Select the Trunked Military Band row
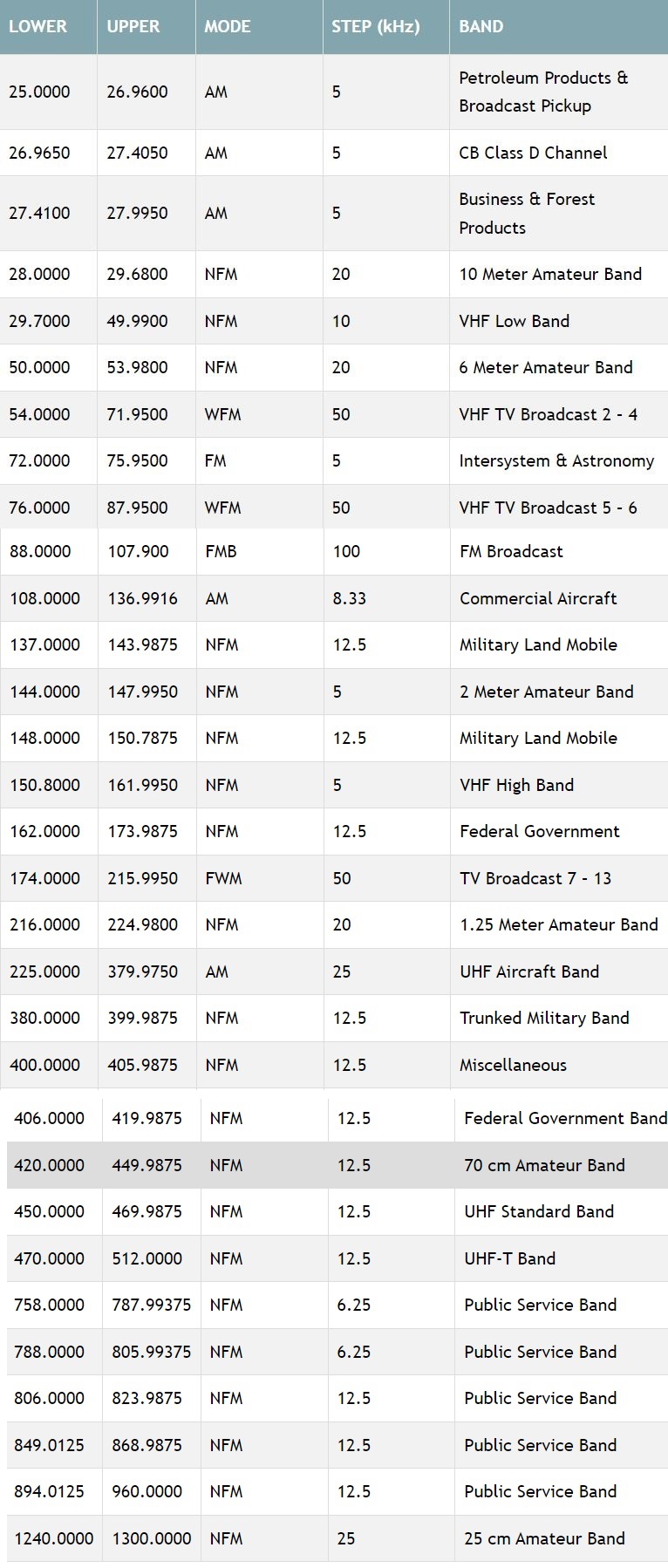Viewport: 668px width, 1568px height. (x=334, y=1018)
